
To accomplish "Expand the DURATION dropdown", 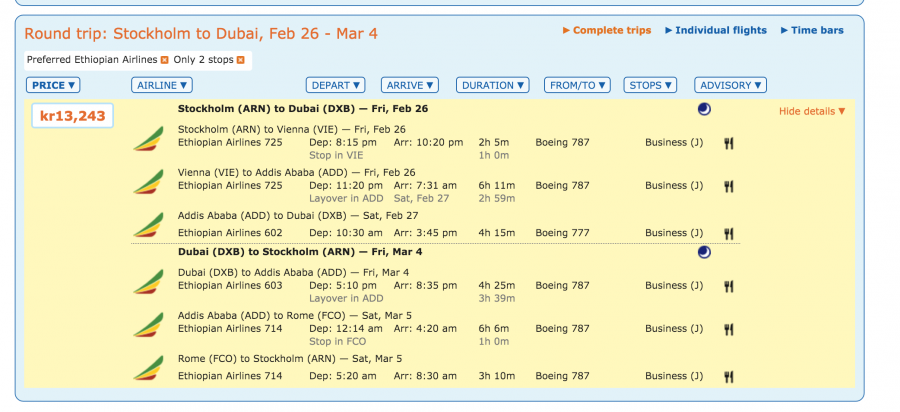I will coord(493,85).
